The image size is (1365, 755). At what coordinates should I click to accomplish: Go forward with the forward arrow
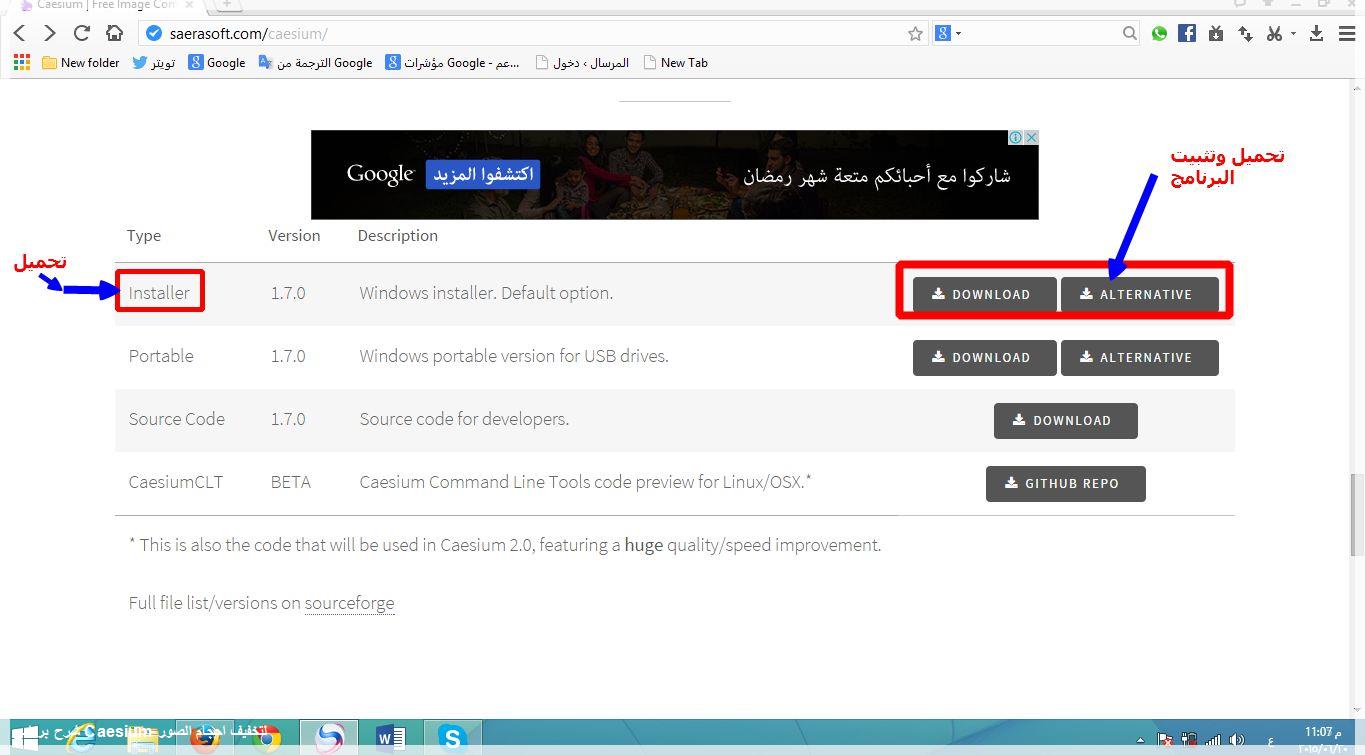tap(50, 33)
